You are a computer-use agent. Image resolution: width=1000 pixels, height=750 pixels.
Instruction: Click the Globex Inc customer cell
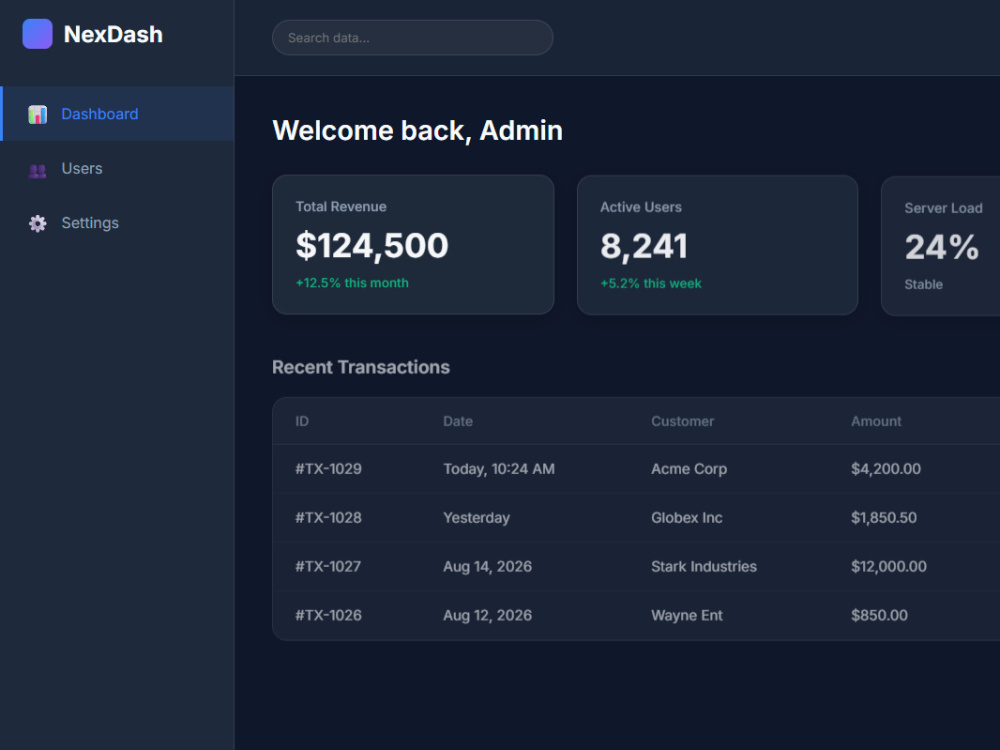(x=687, y=518)
